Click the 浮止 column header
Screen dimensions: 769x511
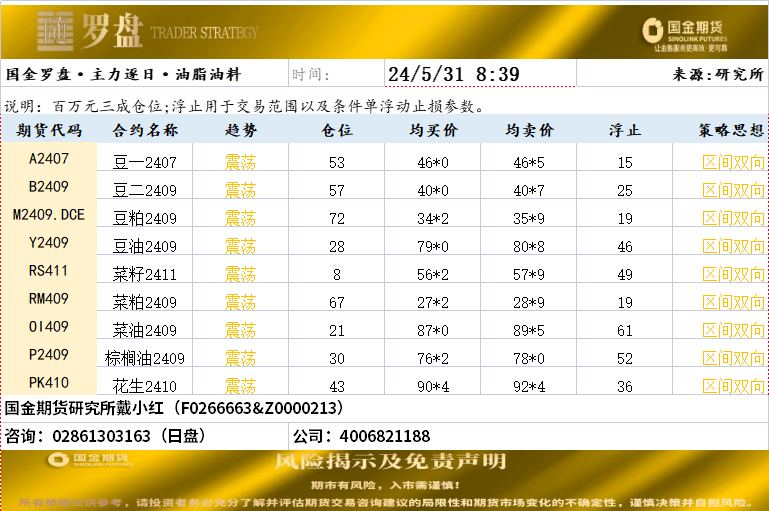tap(625, 130)
